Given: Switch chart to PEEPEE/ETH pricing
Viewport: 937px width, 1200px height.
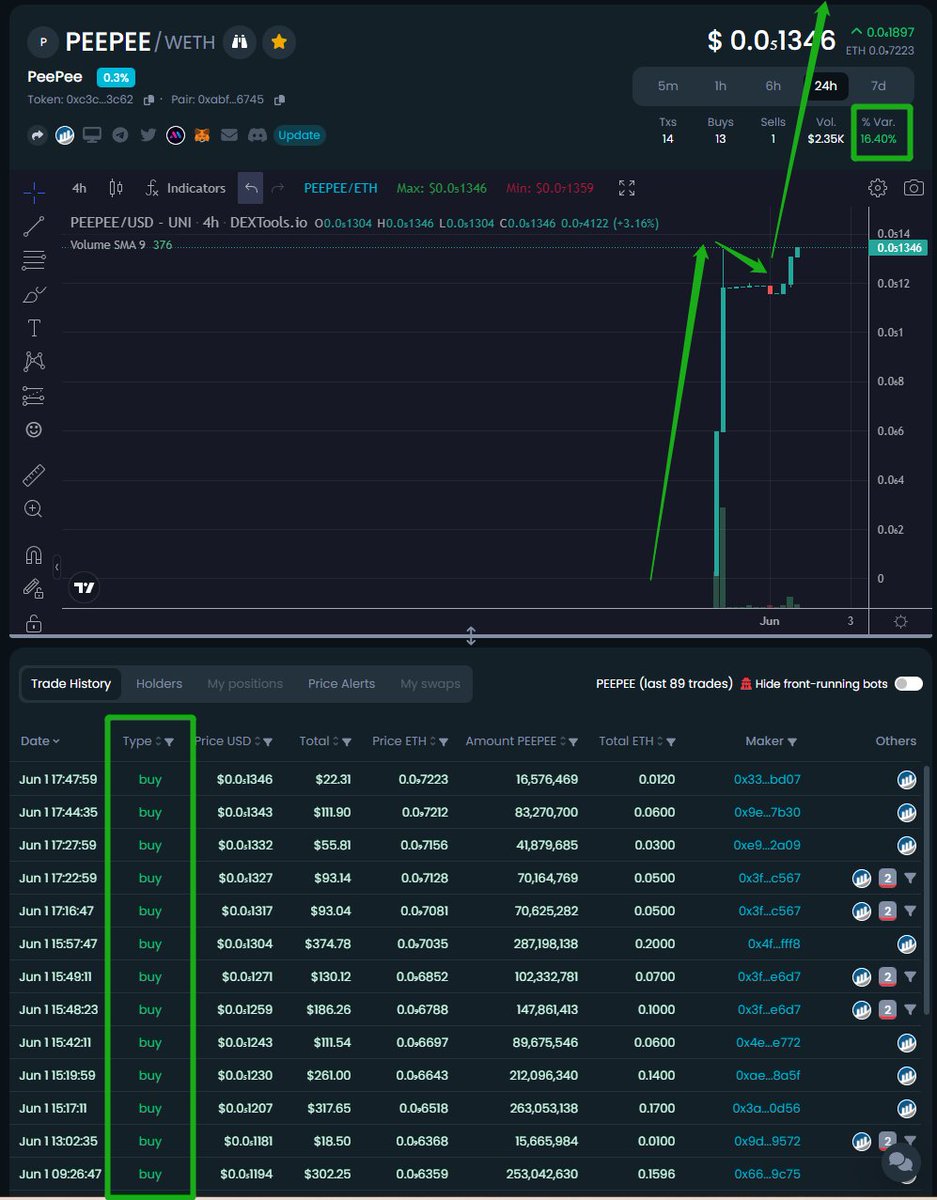Looking at the screenshot, I should [341, 188].
